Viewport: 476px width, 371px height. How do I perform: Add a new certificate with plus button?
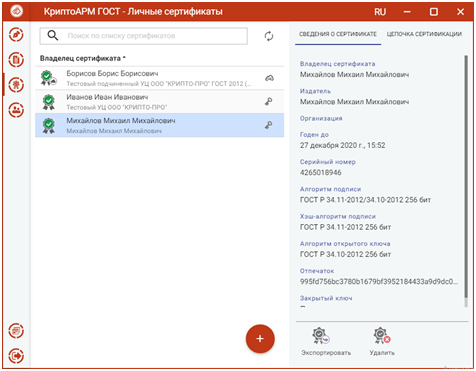tap(260, 339)
